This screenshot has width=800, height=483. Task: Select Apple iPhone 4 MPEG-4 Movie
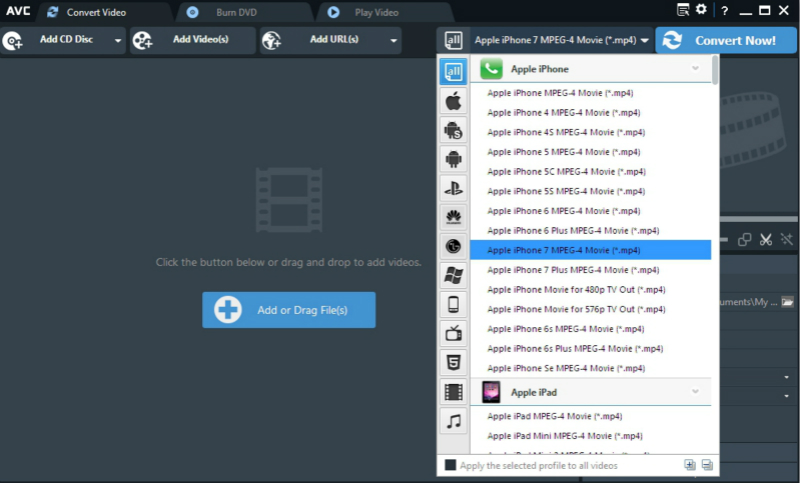[590, 112]
